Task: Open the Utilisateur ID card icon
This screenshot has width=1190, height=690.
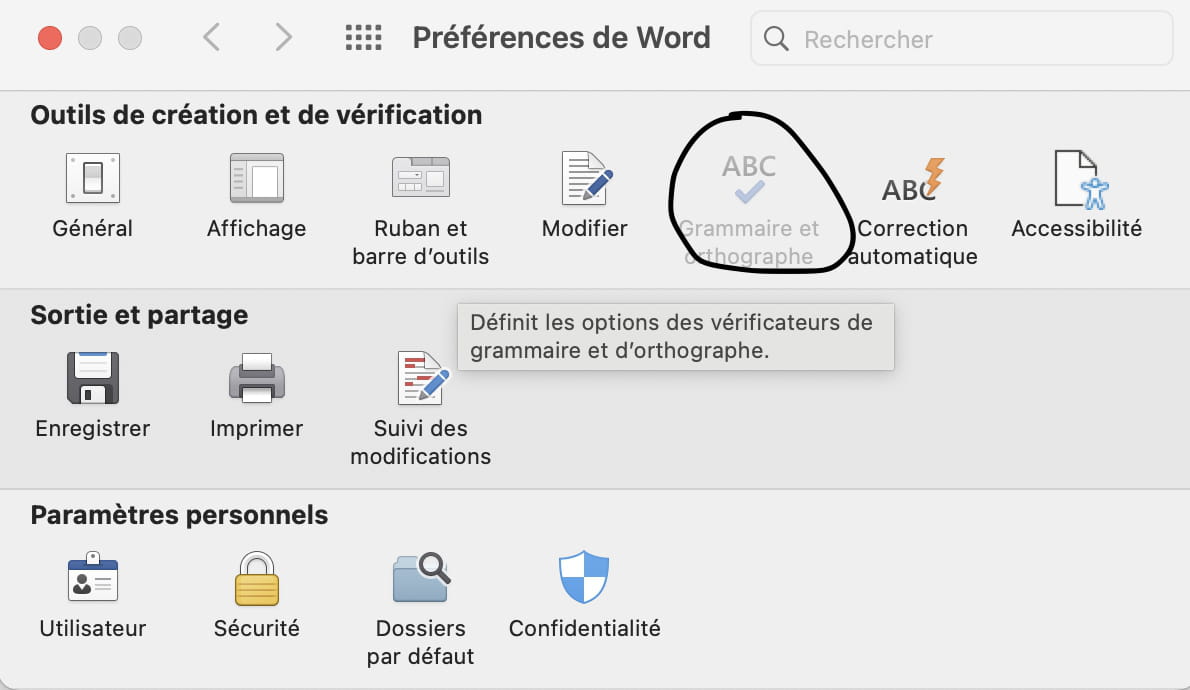Action: pyautogui.click(x=93, y=578)
